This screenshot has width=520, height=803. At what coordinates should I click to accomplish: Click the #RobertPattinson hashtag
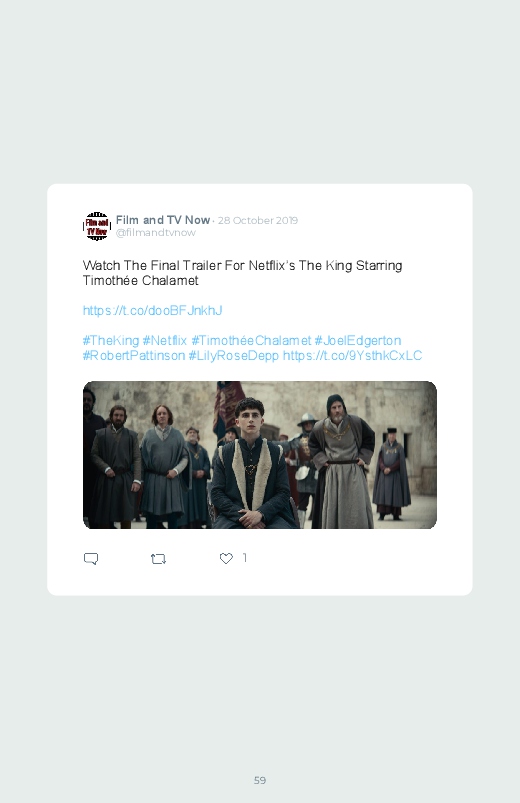click(134, 355)
